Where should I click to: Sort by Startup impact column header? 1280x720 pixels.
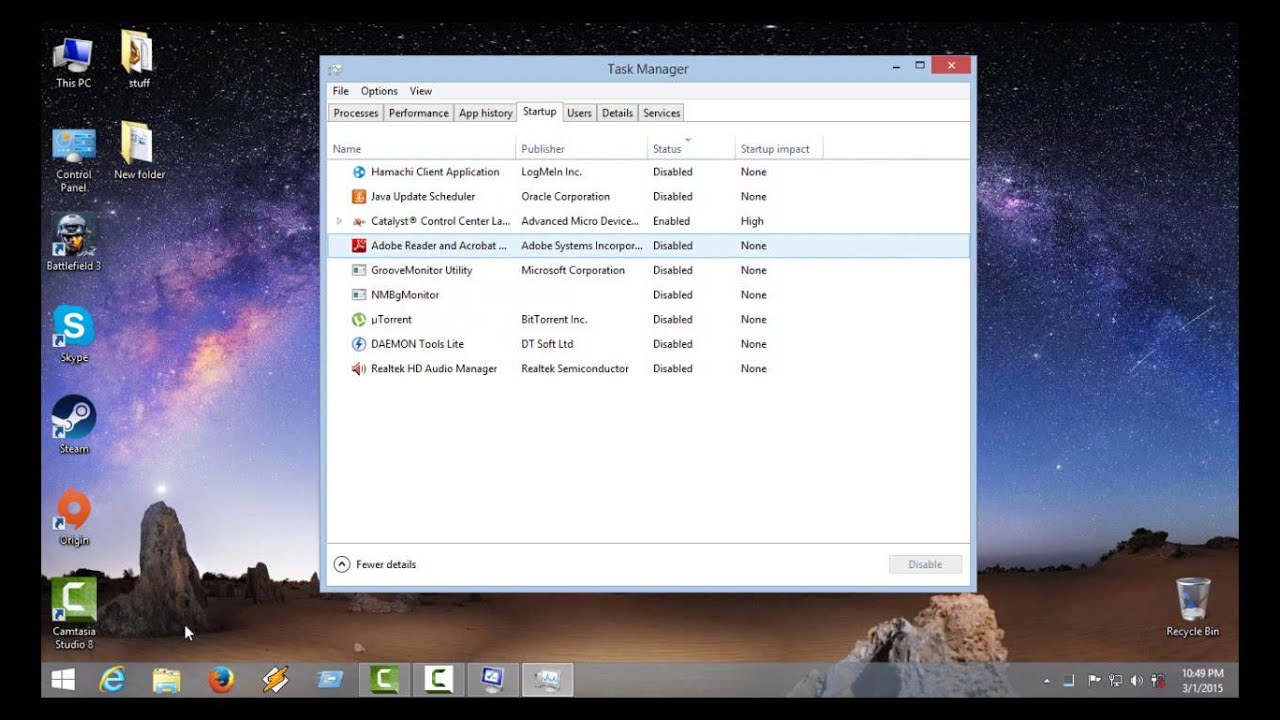[x=779, y=148]
